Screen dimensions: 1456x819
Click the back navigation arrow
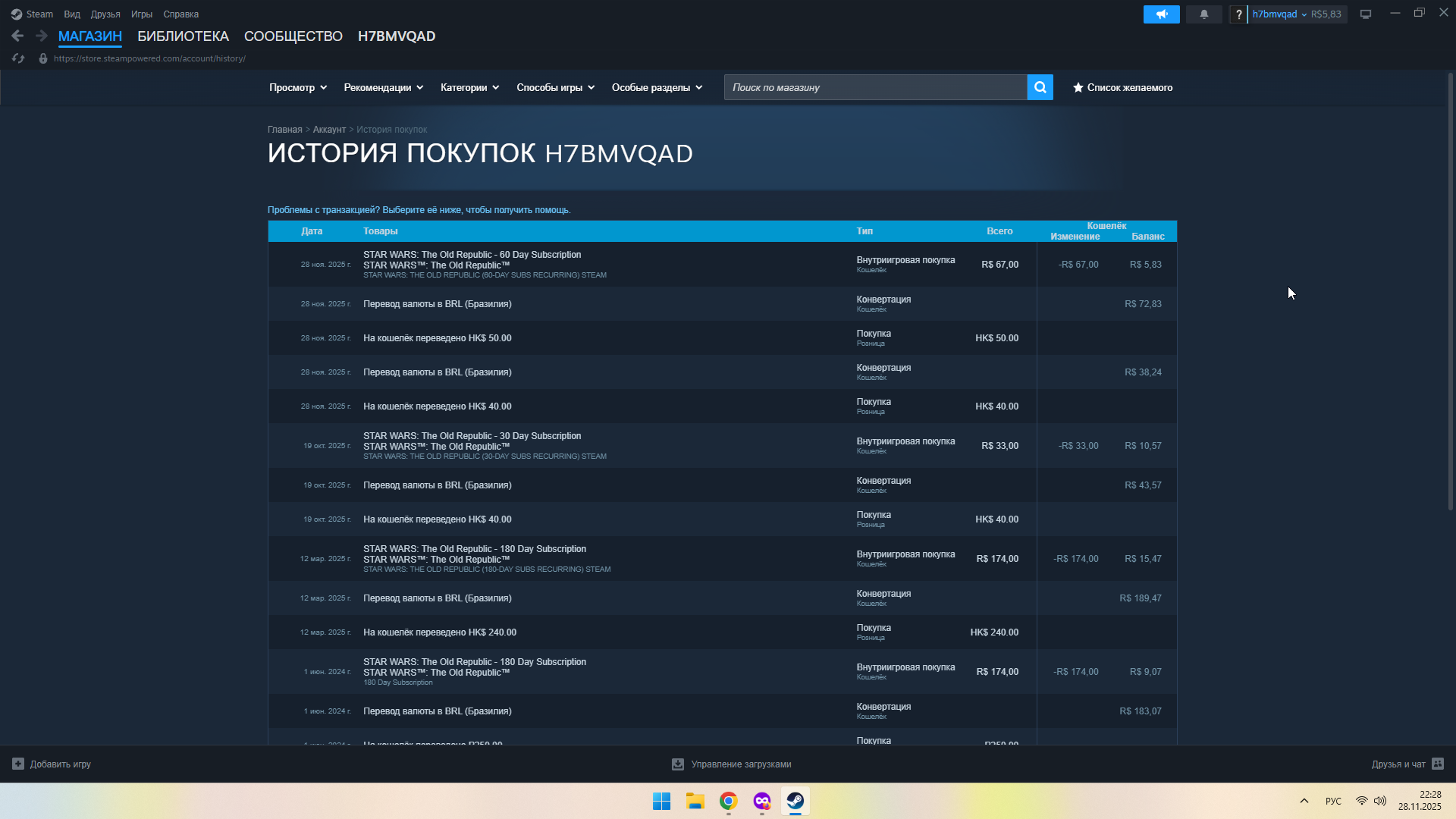tap(17, 36)
